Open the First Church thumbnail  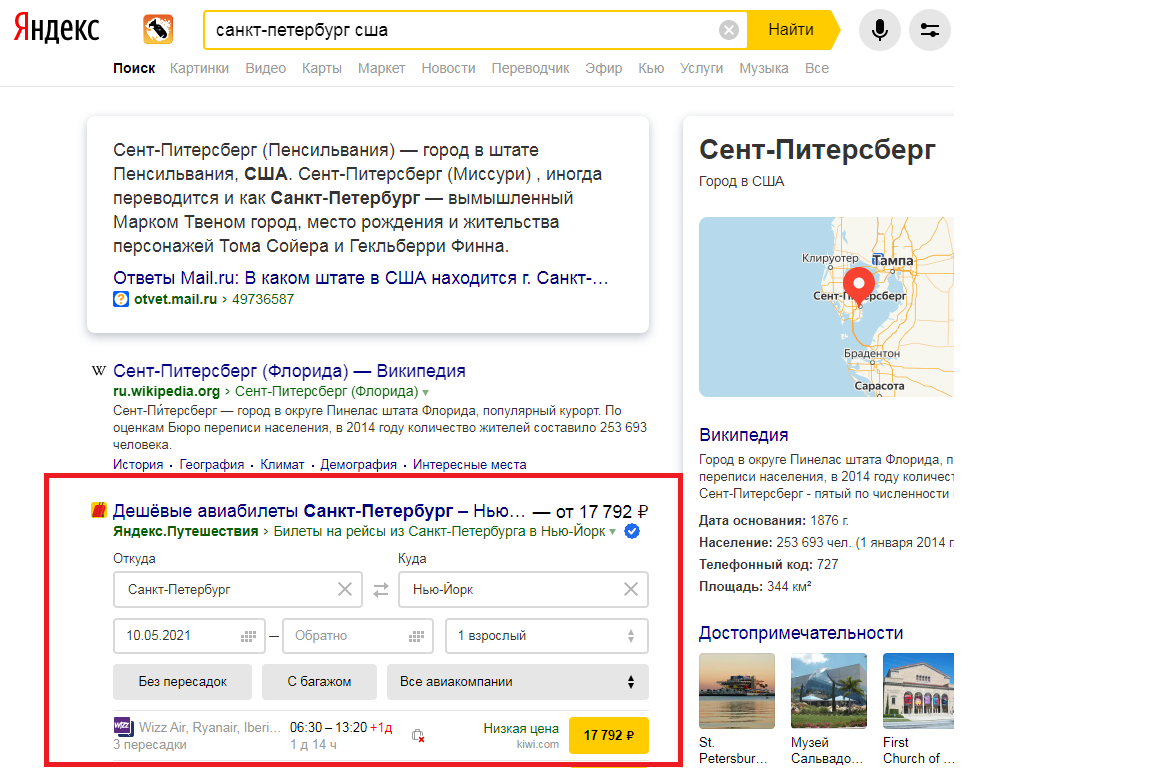(x=918, y=691)
